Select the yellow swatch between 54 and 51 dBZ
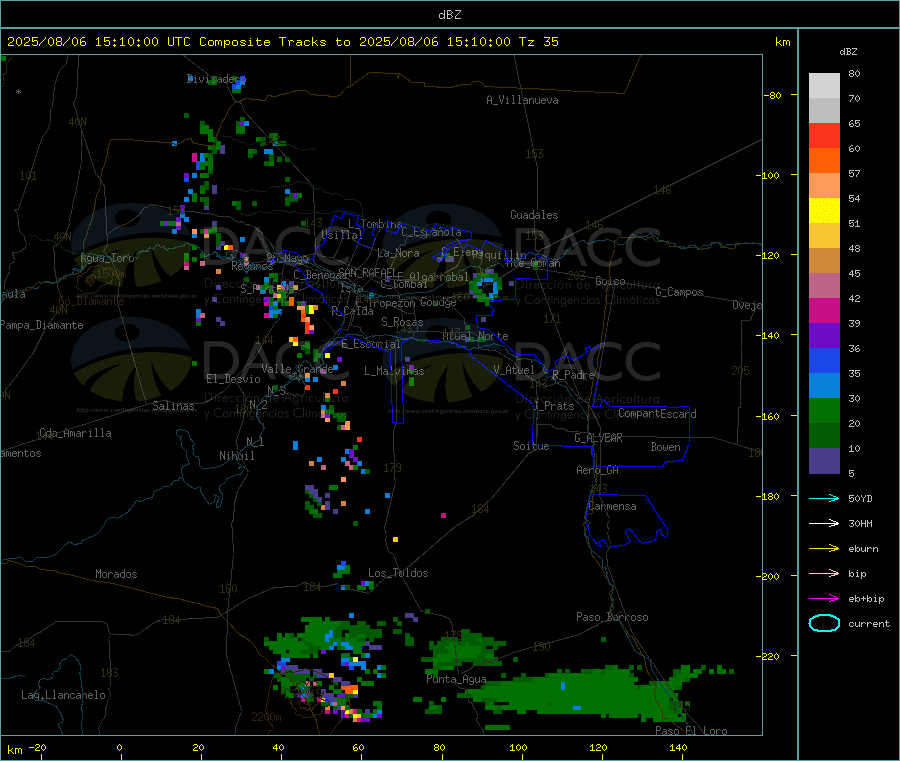900x761 pixels. coord(824,211)
